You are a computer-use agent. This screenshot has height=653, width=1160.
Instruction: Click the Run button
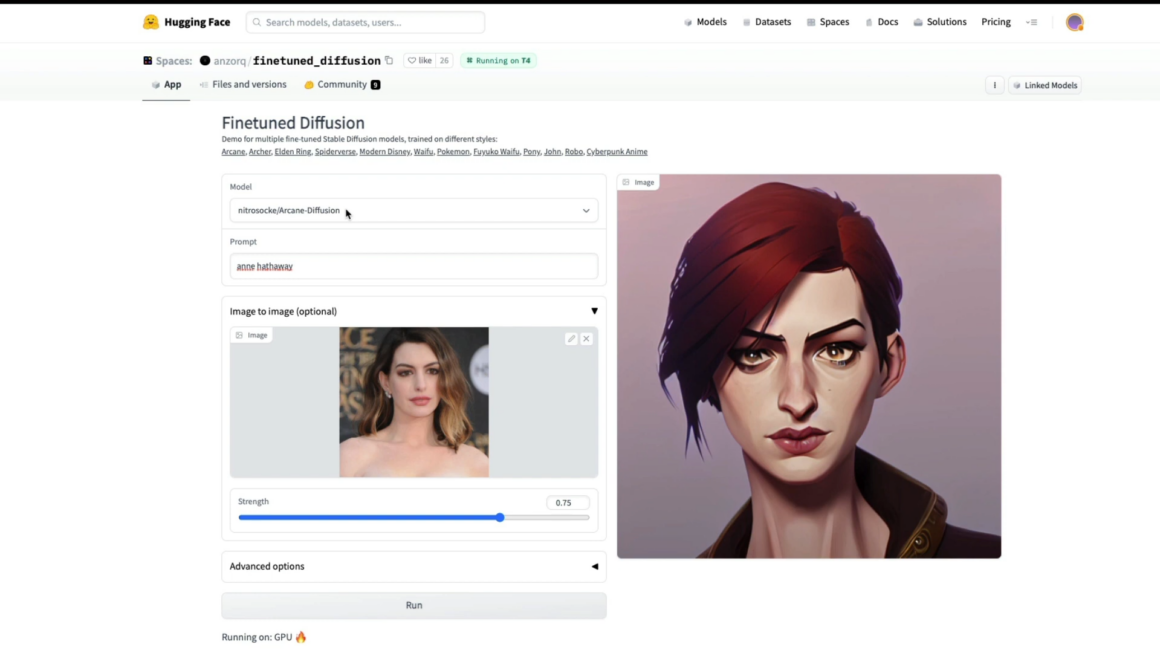(414, 605)
